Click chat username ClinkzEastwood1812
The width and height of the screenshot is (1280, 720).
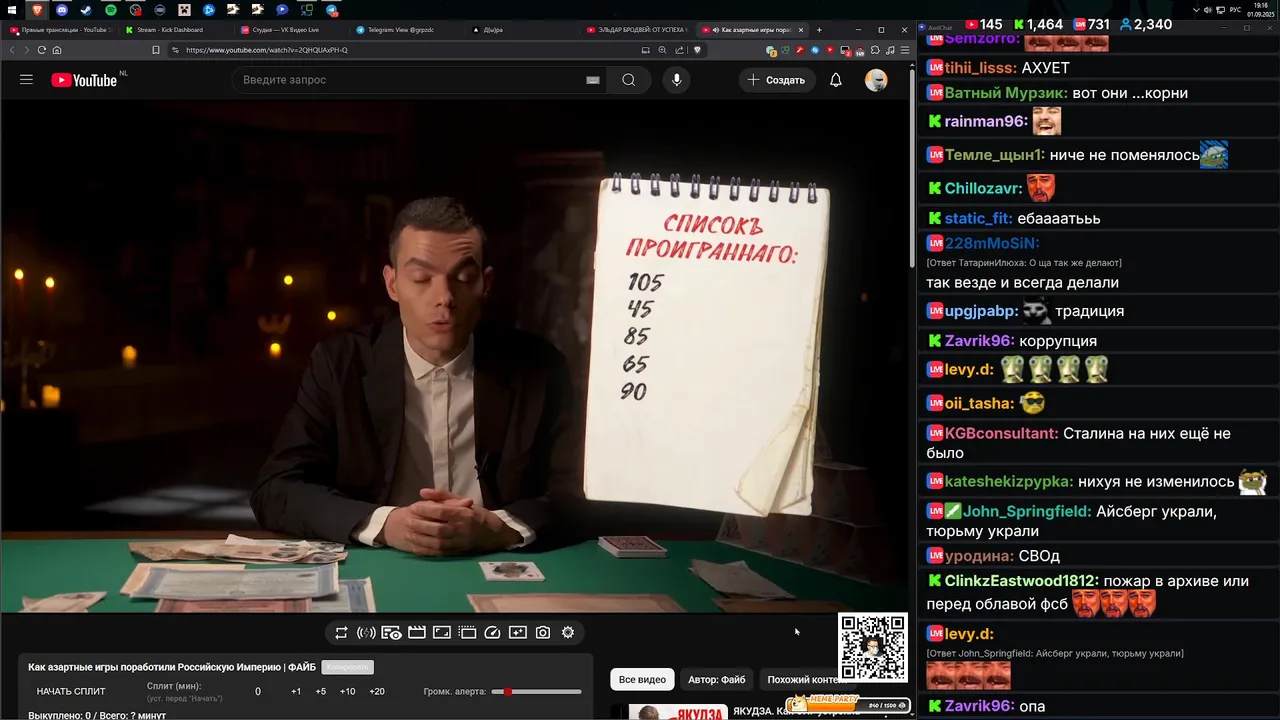tap(1022, 581)
